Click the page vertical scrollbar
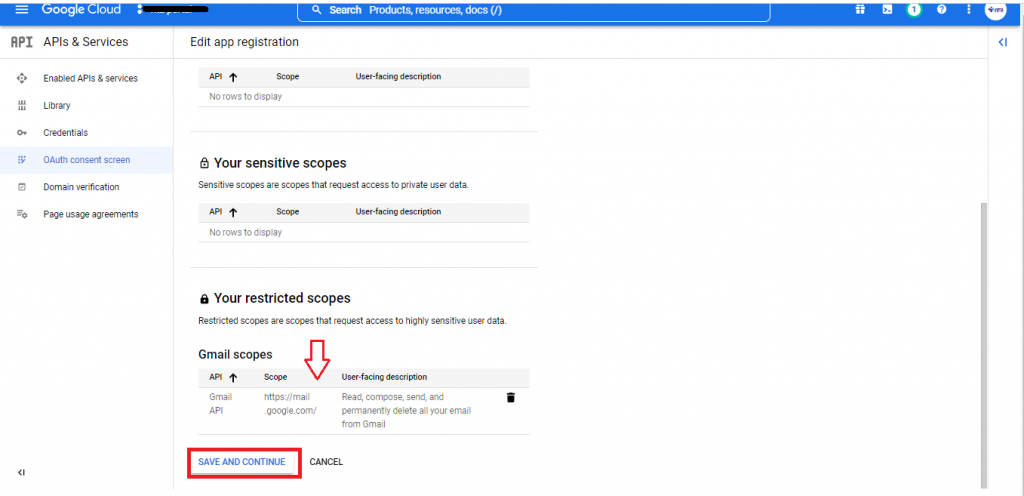This screenshot has width=1024, height=496. [x=984, y=345]
